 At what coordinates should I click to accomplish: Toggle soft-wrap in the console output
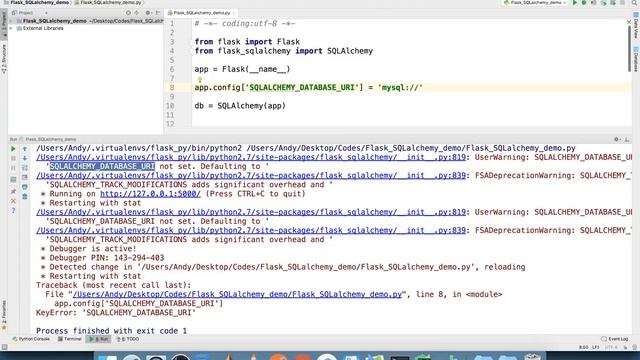[x=25, y=168]
